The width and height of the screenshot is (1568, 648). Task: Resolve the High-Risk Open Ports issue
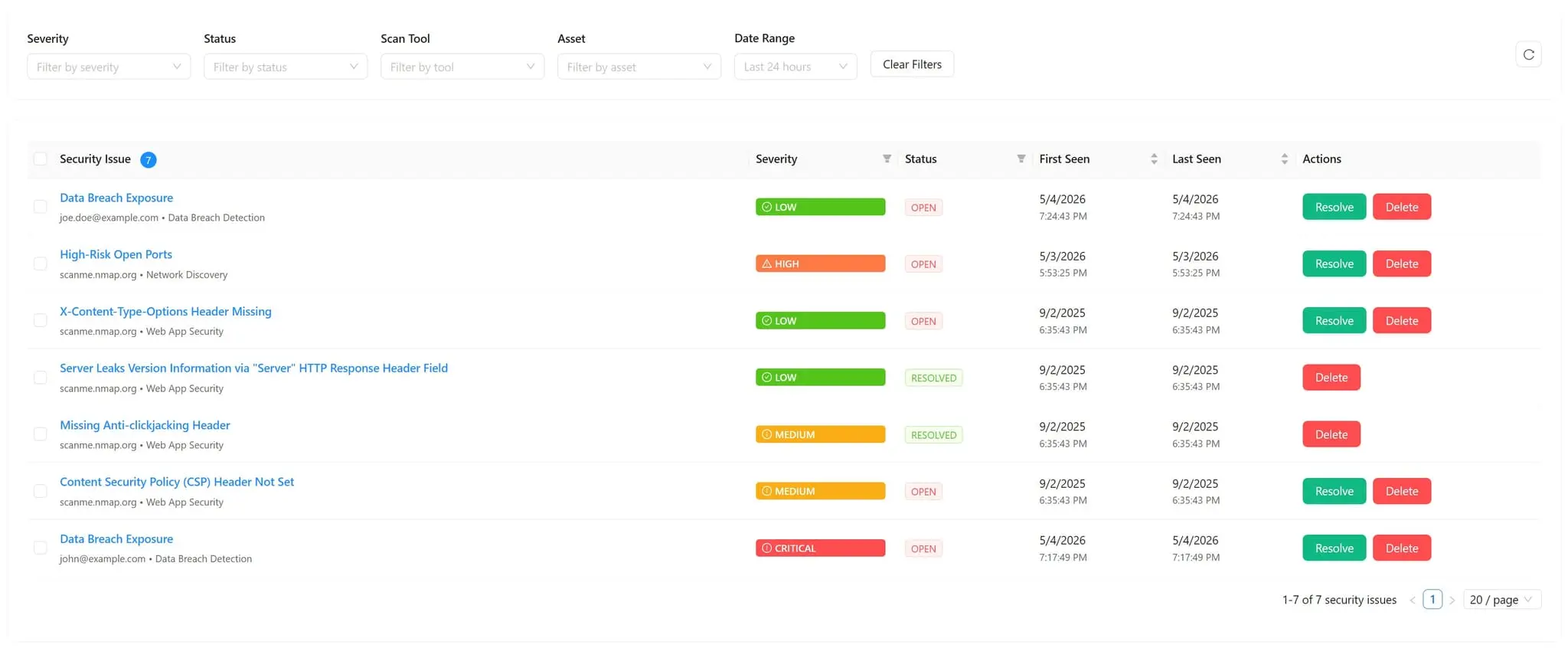[1334, 263]
